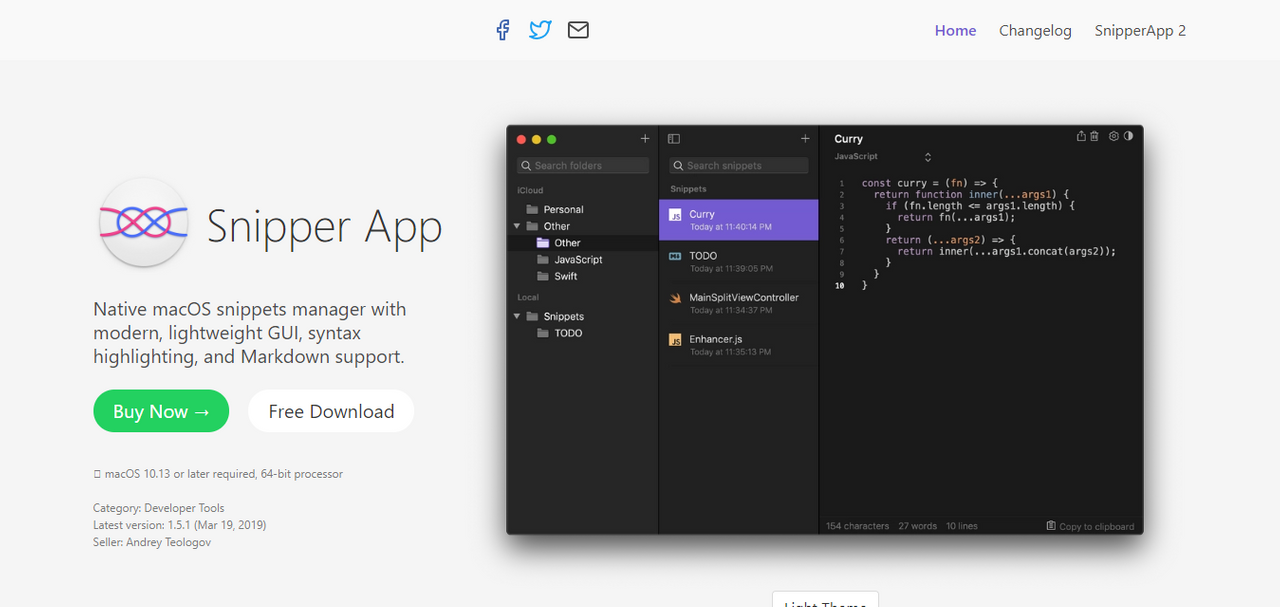Screen dimensions: 1280x607
Task: Click the TODO folder icon under Snippets
Action: point(543,333)
